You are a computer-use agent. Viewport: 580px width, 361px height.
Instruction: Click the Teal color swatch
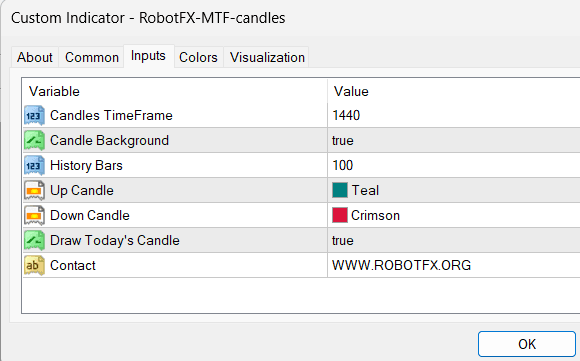(340, 190)
